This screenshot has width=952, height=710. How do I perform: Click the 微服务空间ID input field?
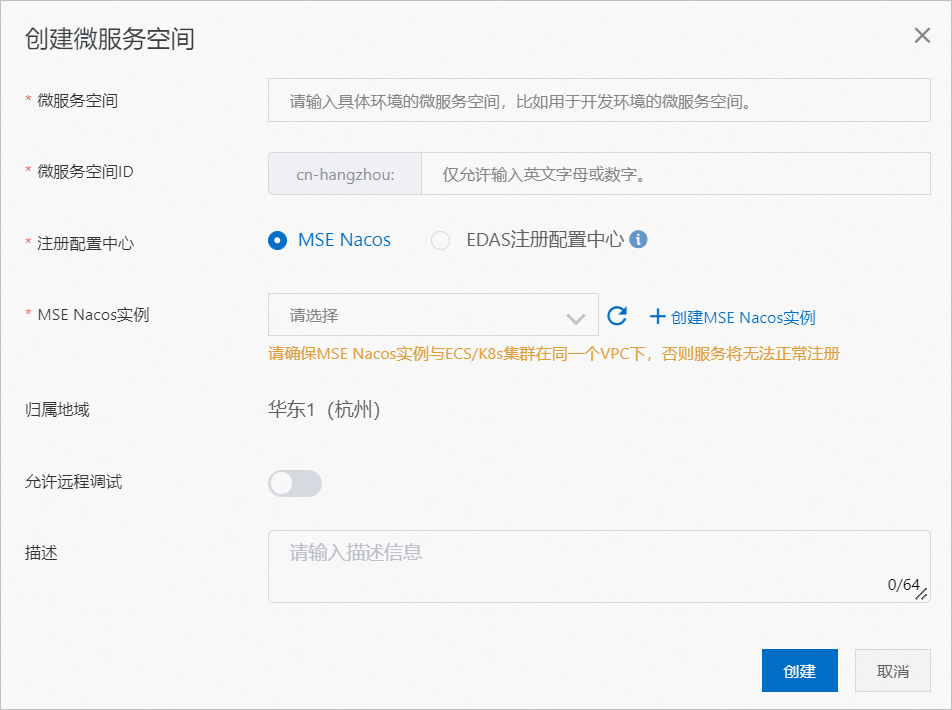[676, 174]
